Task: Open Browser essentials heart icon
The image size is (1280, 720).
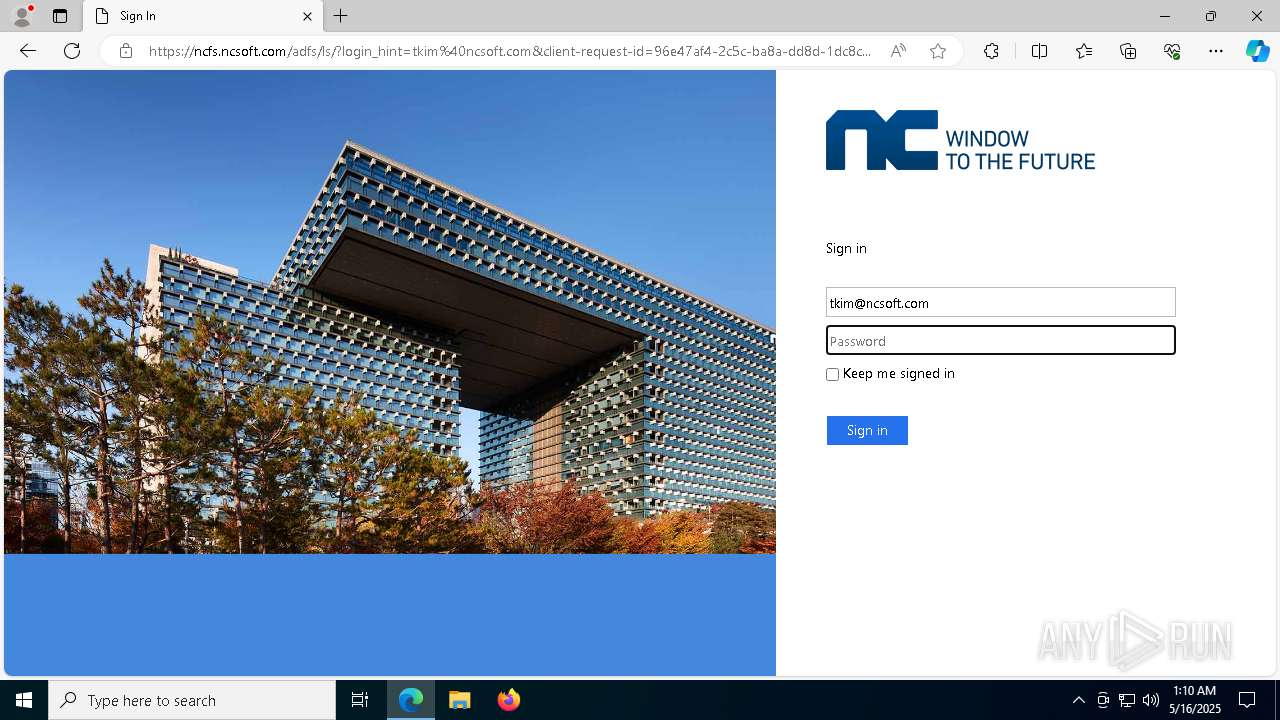Action: point(1172,51)
